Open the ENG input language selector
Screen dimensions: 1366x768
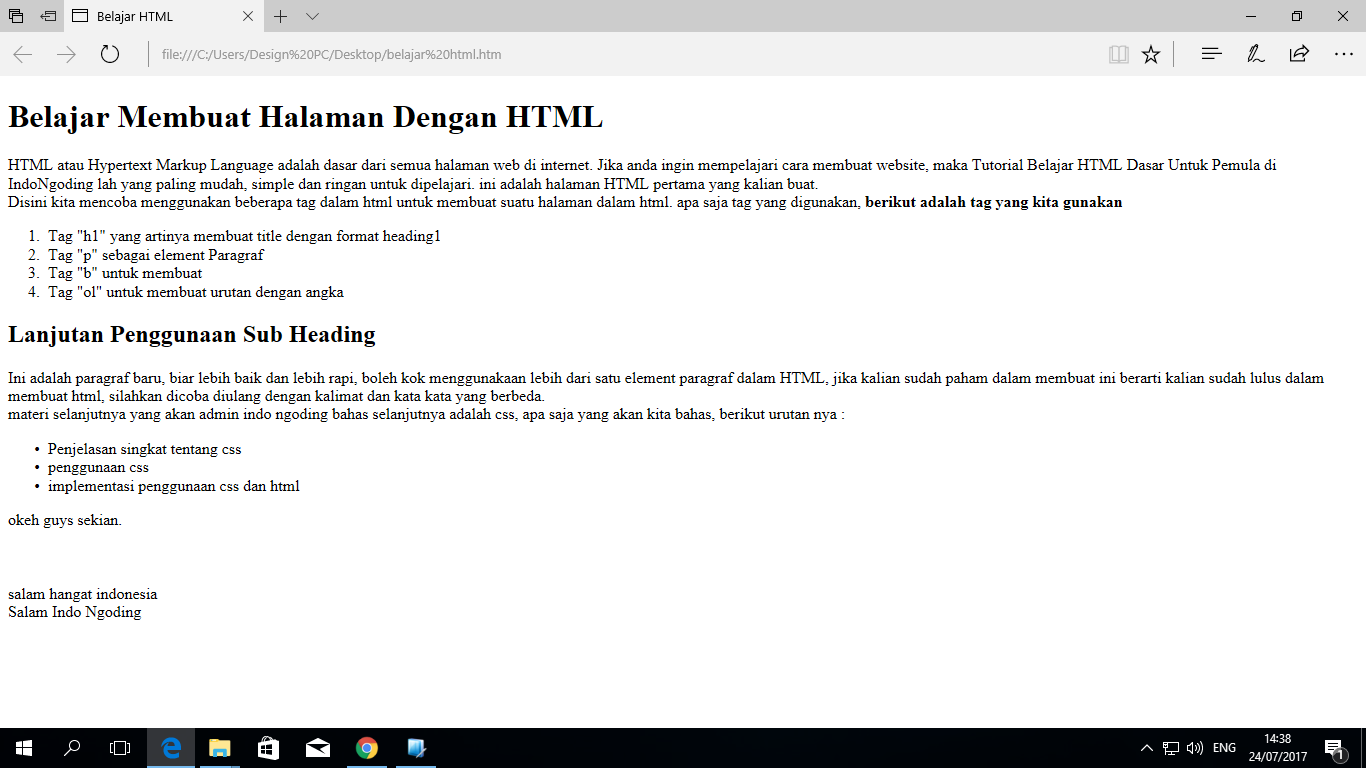[x=1224, y=747]
